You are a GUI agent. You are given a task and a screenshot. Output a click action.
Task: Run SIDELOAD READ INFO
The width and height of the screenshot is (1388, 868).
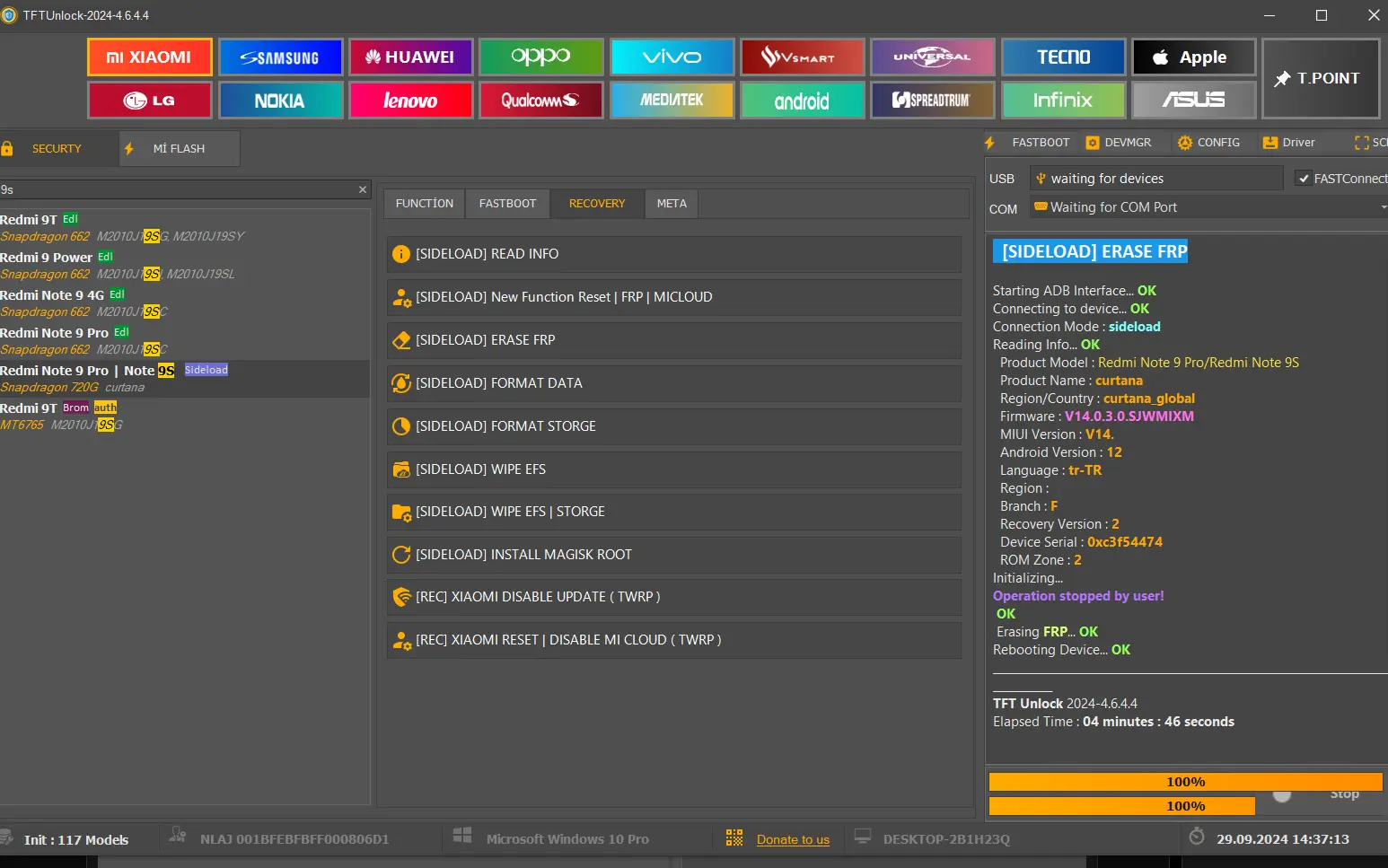[674, 254]
